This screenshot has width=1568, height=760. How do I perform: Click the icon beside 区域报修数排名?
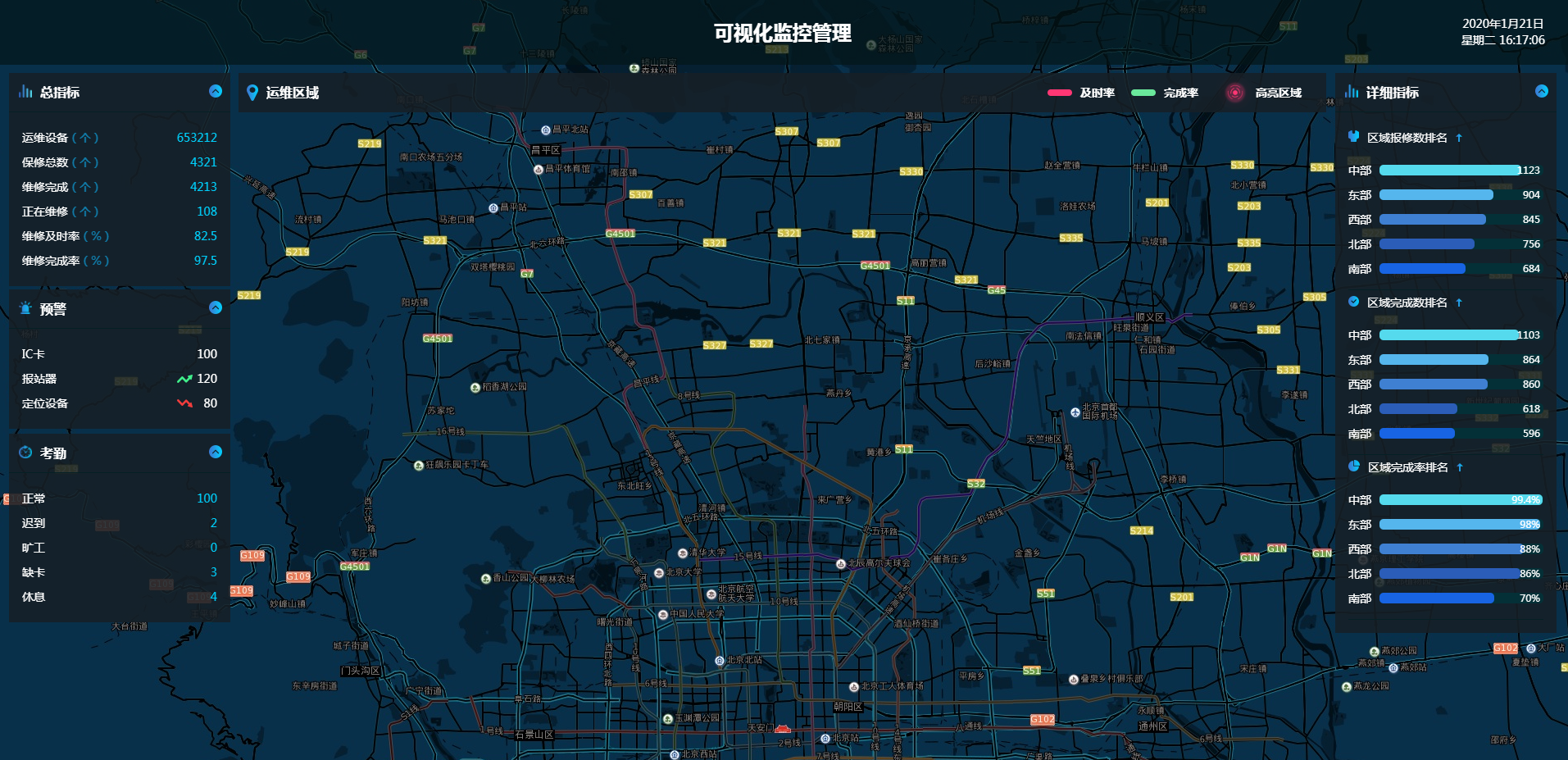coord(1353,137)
